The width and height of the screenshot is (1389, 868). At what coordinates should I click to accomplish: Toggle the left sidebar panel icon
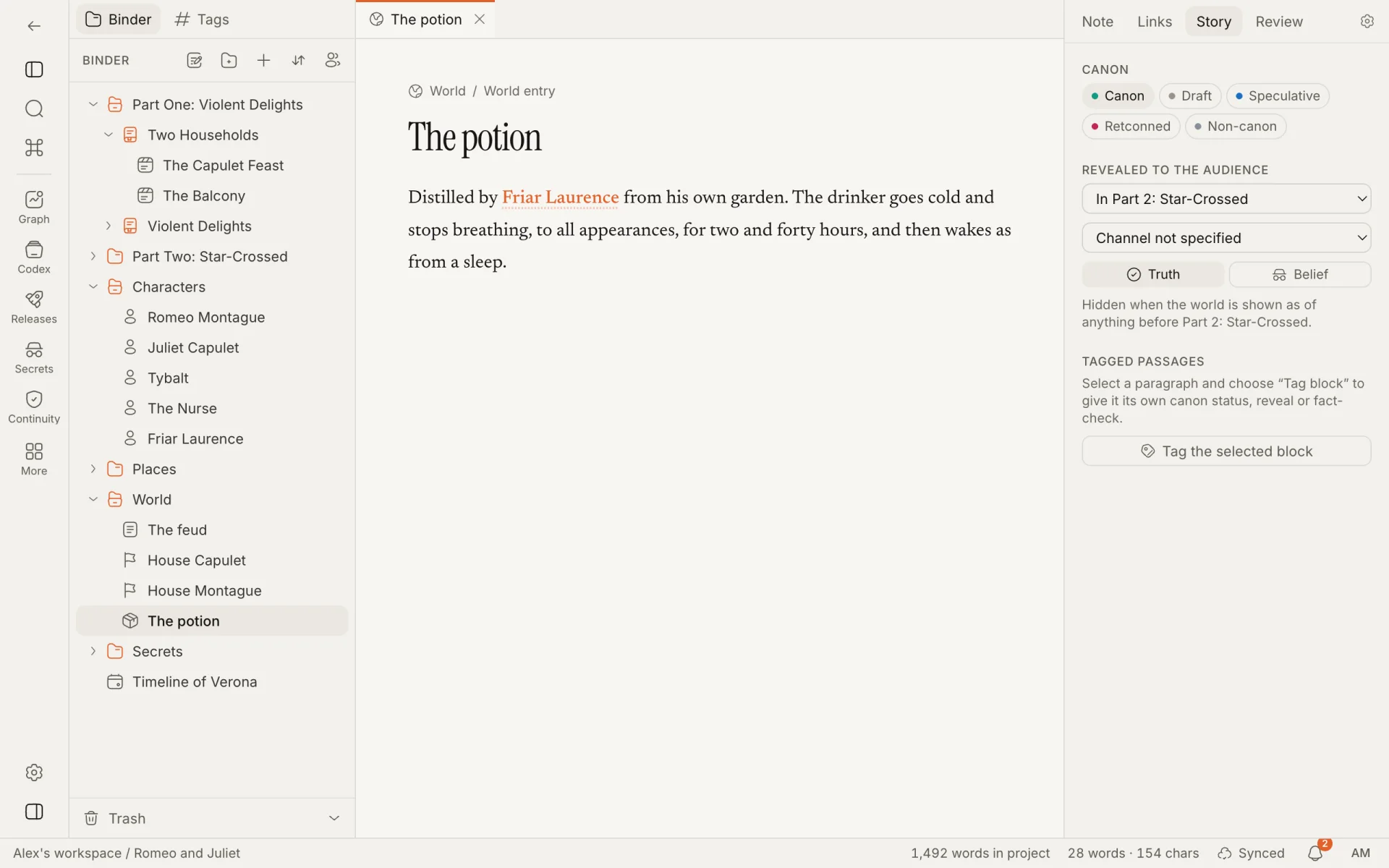point(34,69)
